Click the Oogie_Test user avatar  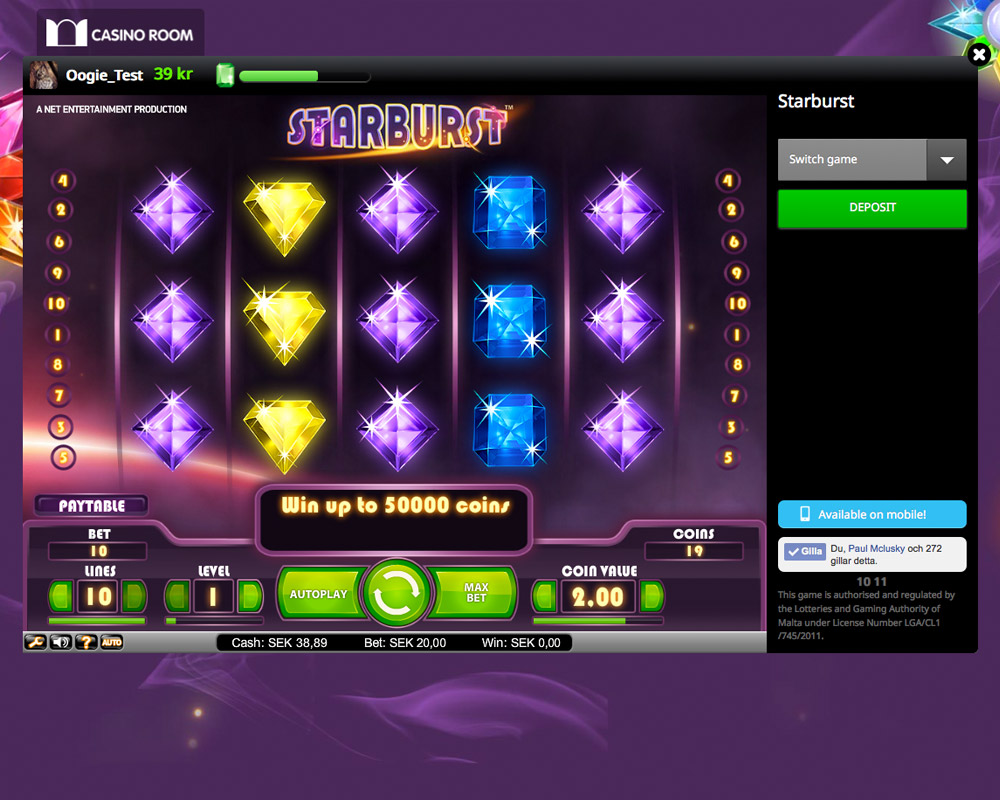tap(43, 75)
